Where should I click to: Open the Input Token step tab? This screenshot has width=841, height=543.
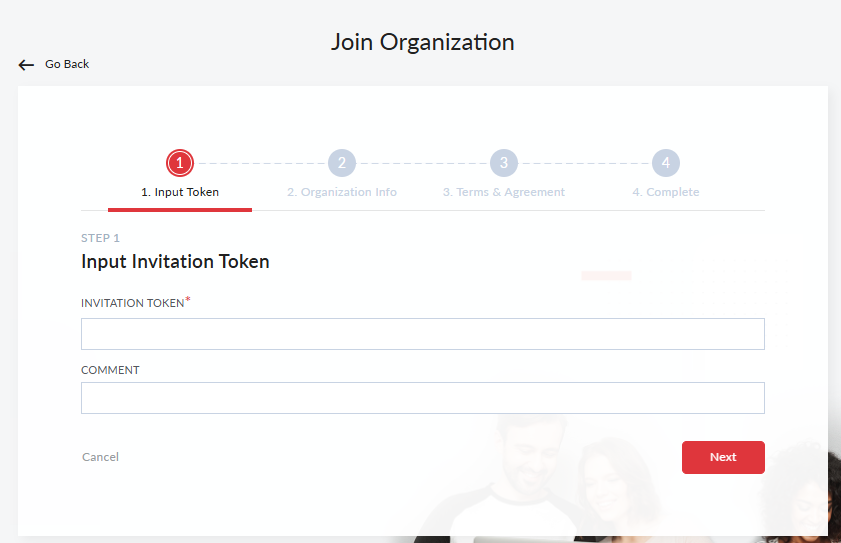[180, 192]
